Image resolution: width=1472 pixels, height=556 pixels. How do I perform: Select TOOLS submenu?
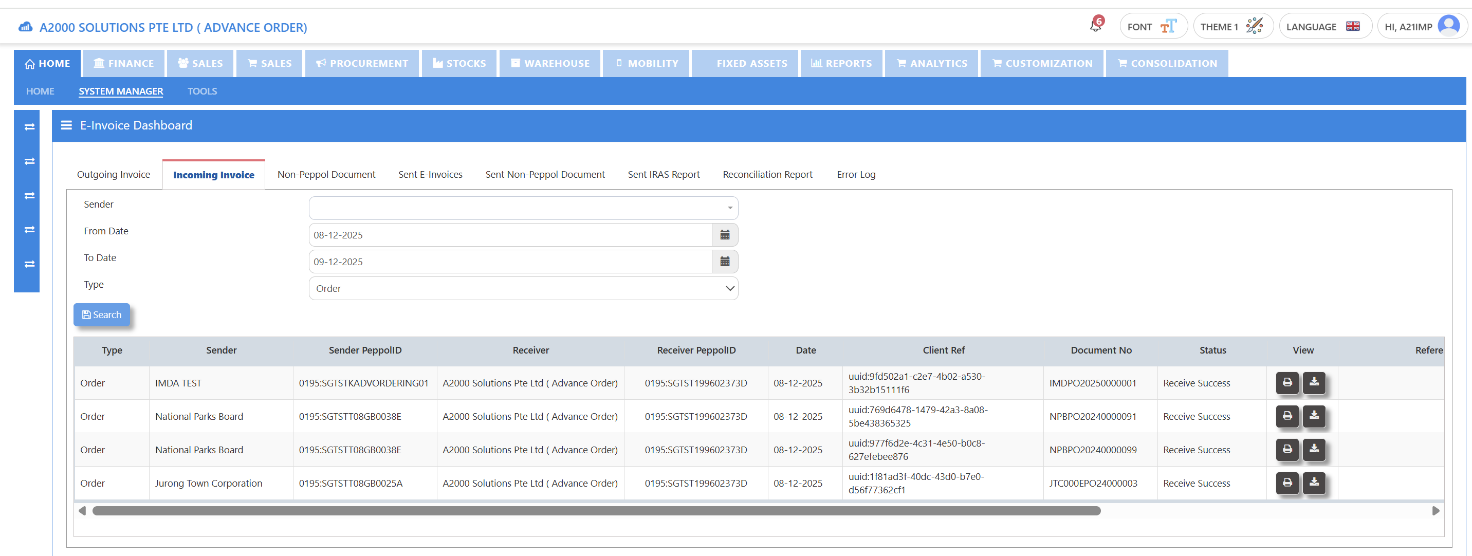pyautogui.click(x=202, y=91)
